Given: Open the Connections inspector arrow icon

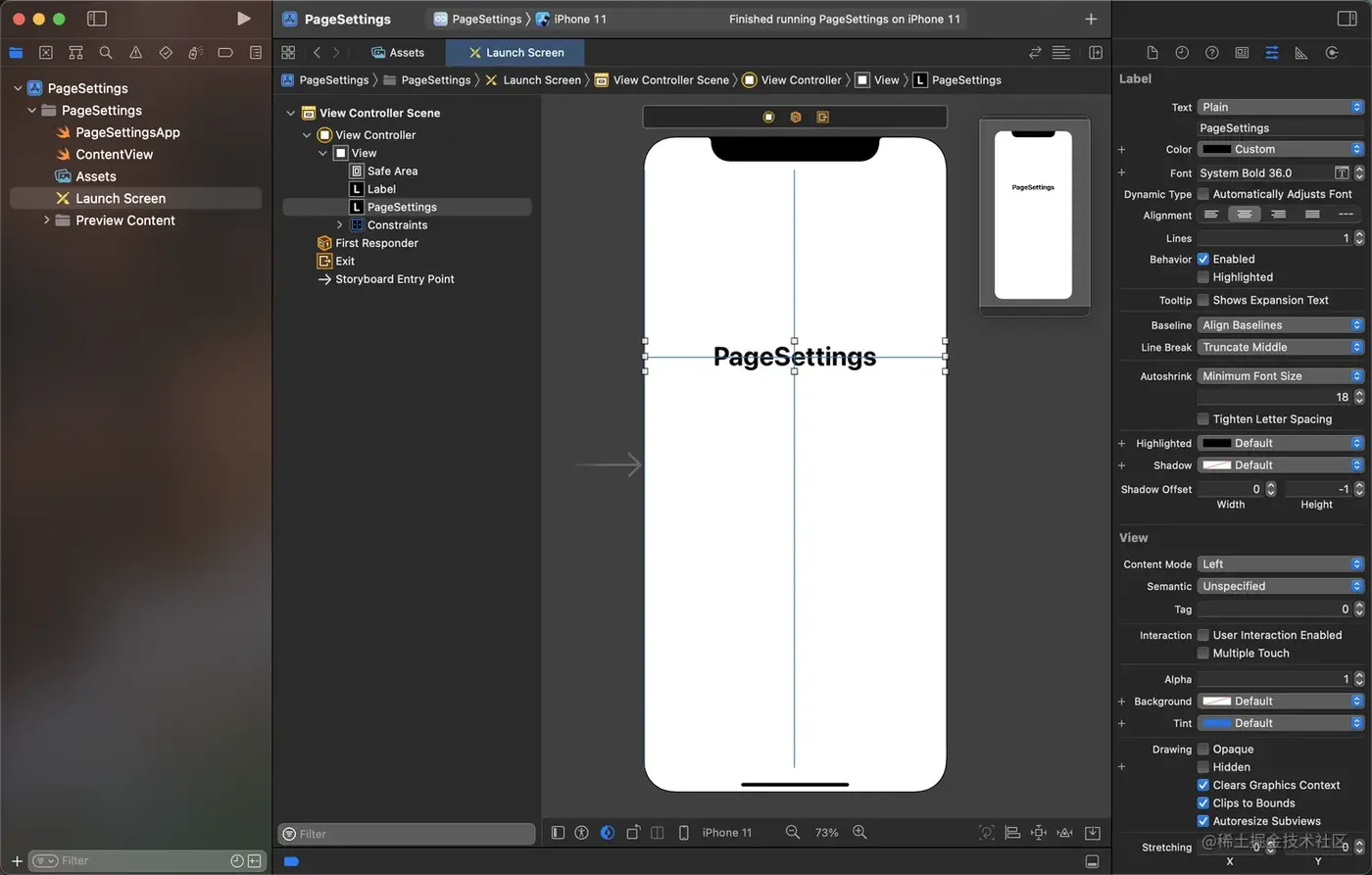Looking at the screenshot, I should point(1332,53).
